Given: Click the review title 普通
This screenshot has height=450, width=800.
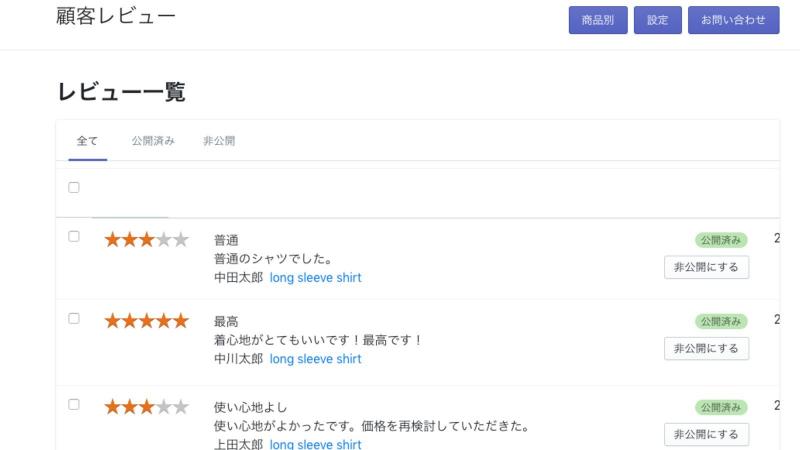Looking at the screenshot, I should click(x=226, y=240).
